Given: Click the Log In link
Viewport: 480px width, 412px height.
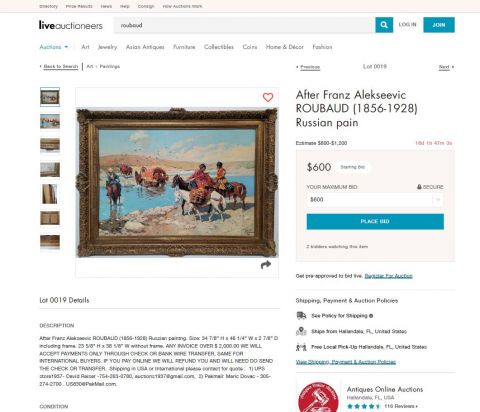Looking at the screenshot, I should pos(407,25).
